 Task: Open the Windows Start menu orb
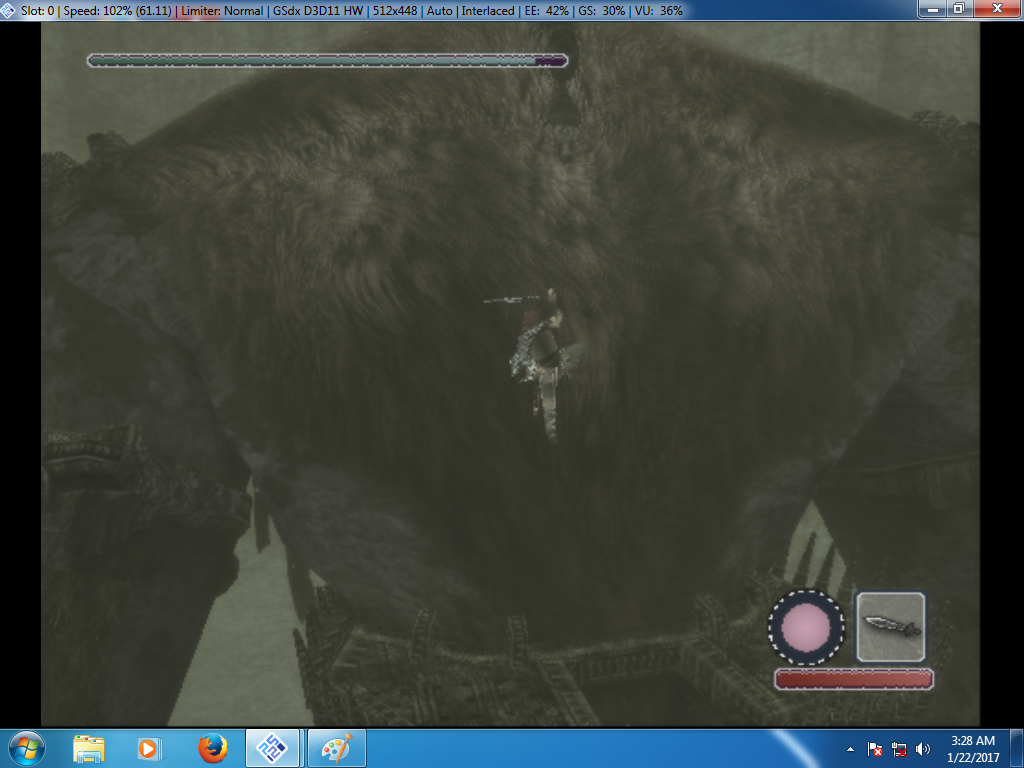click(27, 748)
